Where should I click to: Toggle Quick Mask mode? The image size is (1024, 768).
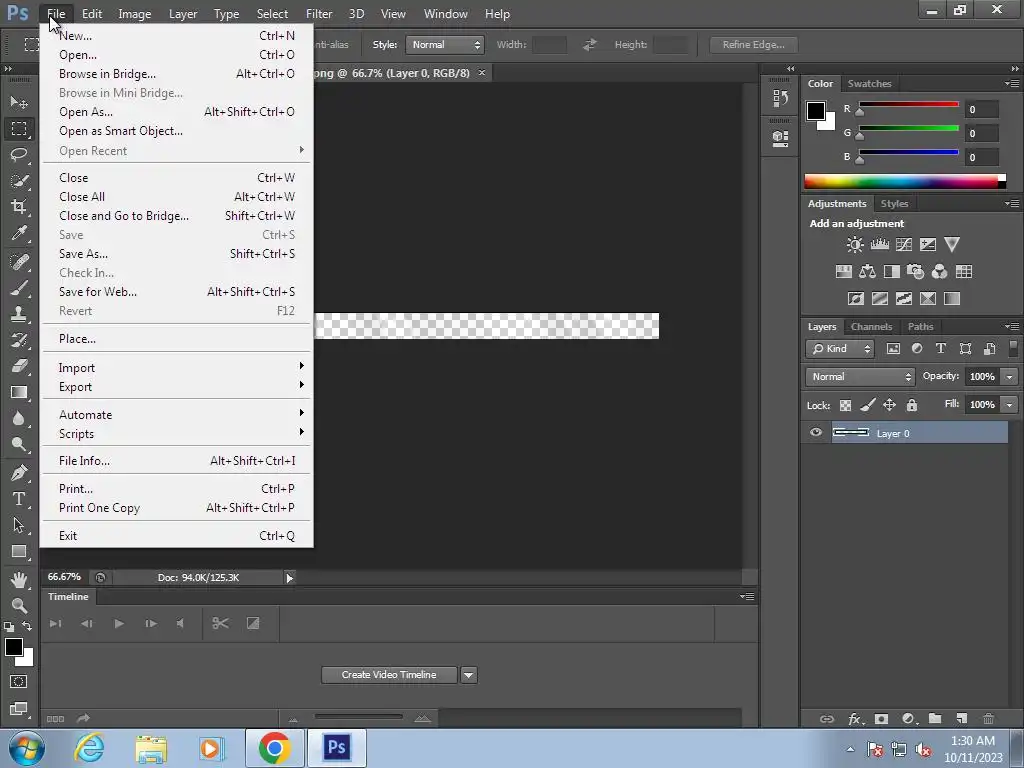point(19,682)
